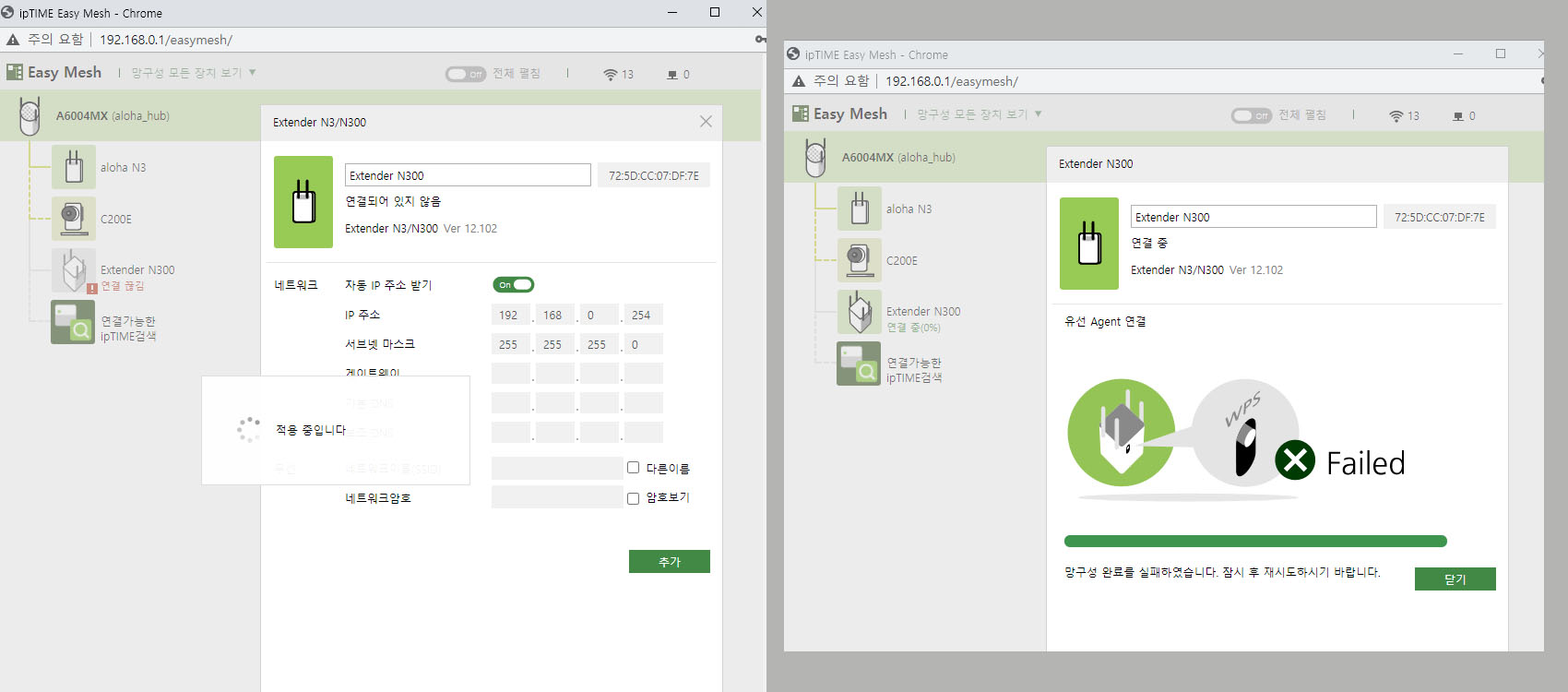
Task: Click the '연결 끊김' status text
Action: click(x=122, y=286)
